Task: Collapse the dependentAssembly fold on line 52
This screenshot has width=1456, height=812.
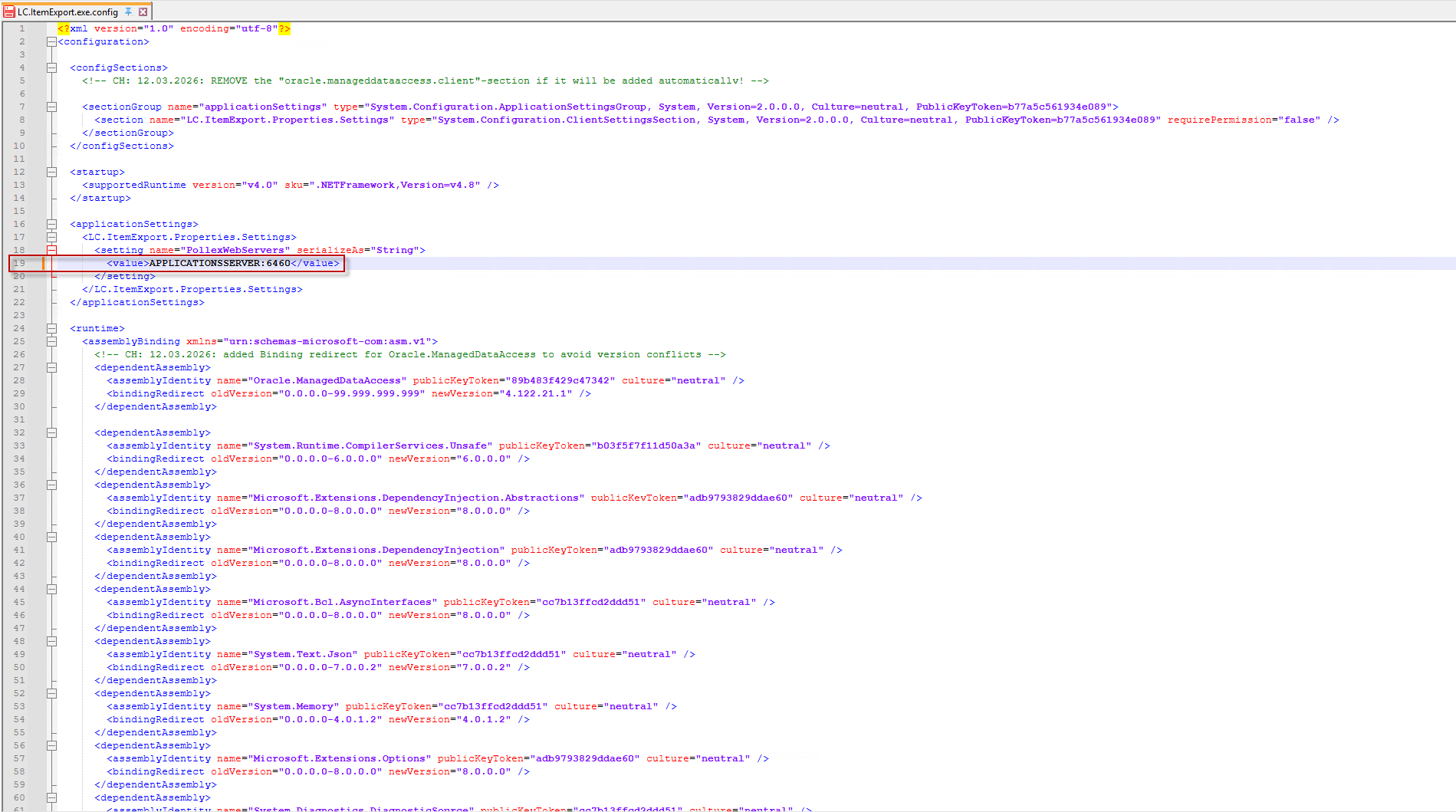Action: pyautogui.click(x=51, y=693)
